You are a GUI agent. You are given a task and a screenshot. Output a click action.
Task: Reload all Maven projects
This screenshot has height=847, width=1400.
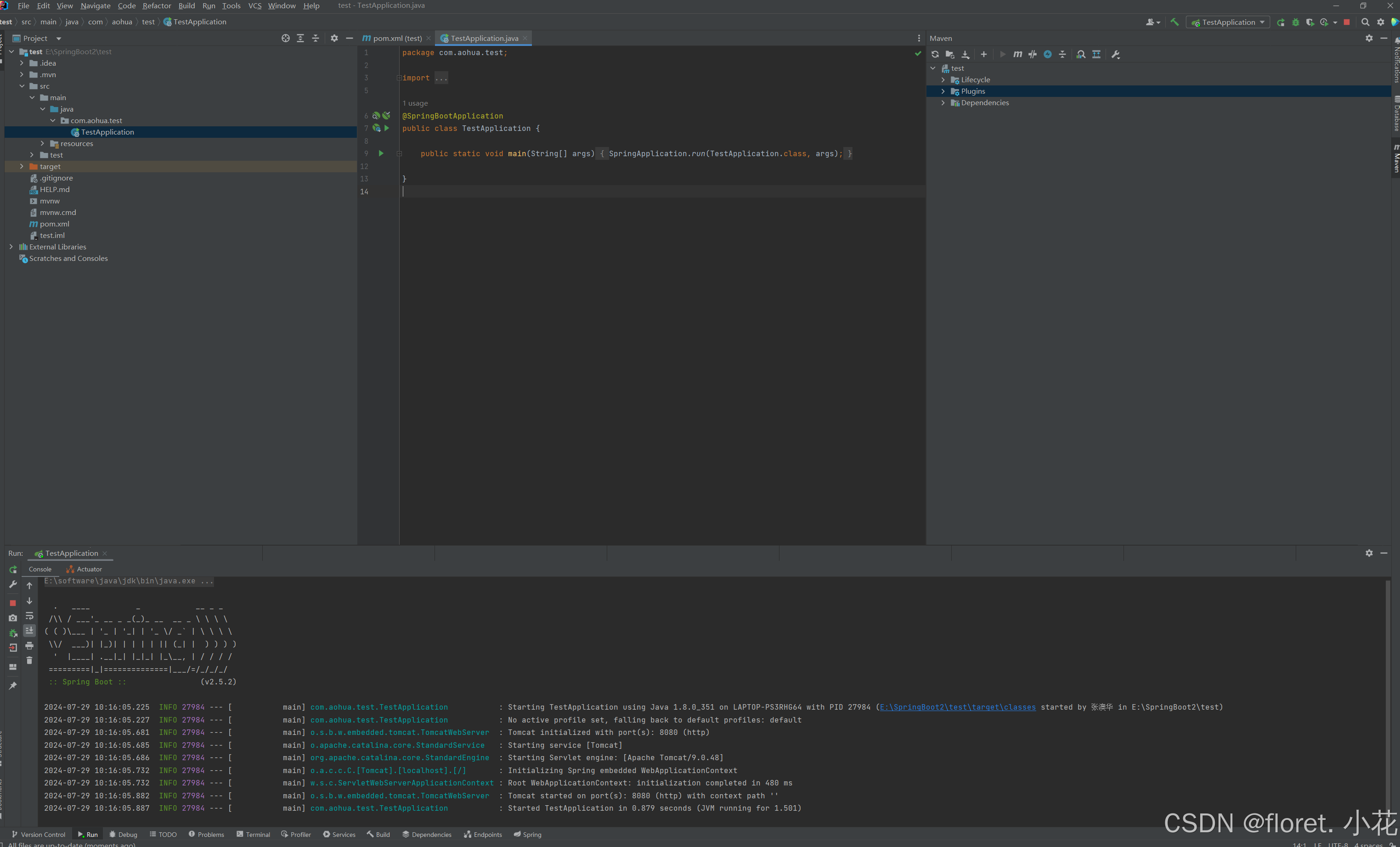(935, 55)
